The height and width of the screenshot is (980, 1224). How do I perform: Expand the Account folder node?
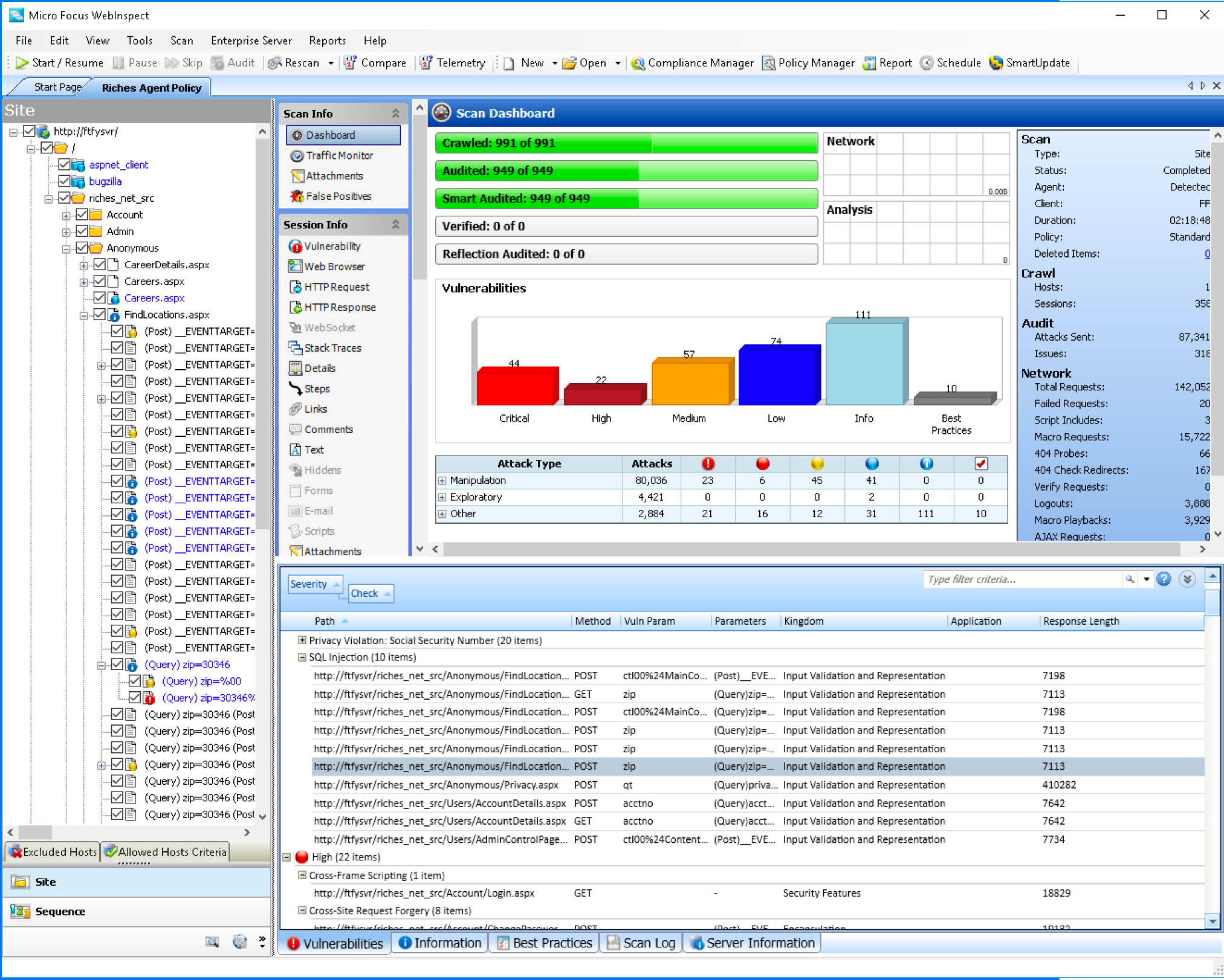click(x=66, y=215)
